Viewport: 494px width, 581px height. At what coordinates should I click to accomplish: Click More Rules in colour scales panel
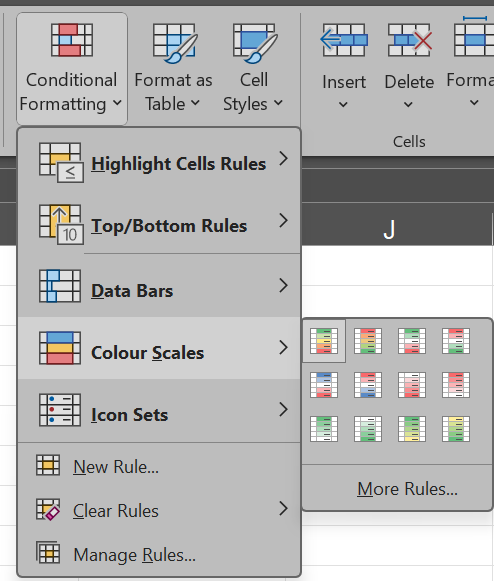407,489
